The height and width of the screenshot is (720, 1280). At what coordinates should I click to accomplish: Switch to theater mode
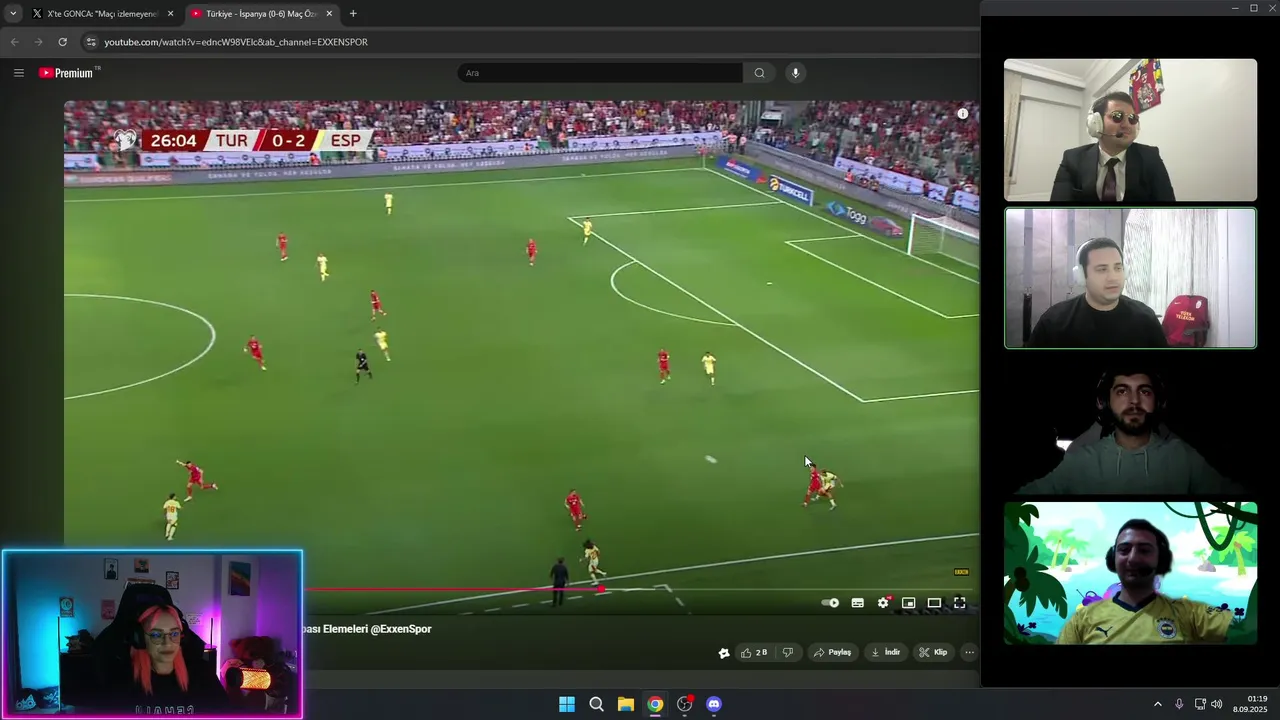934,603
